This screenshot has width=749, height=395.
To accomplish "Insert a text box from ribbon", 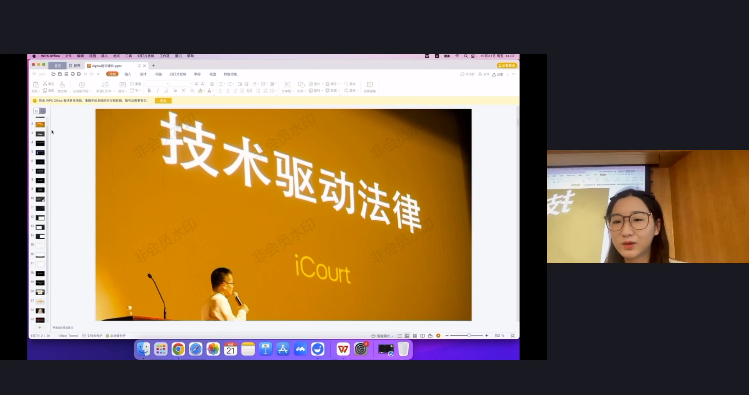I will tap(287, 86).
